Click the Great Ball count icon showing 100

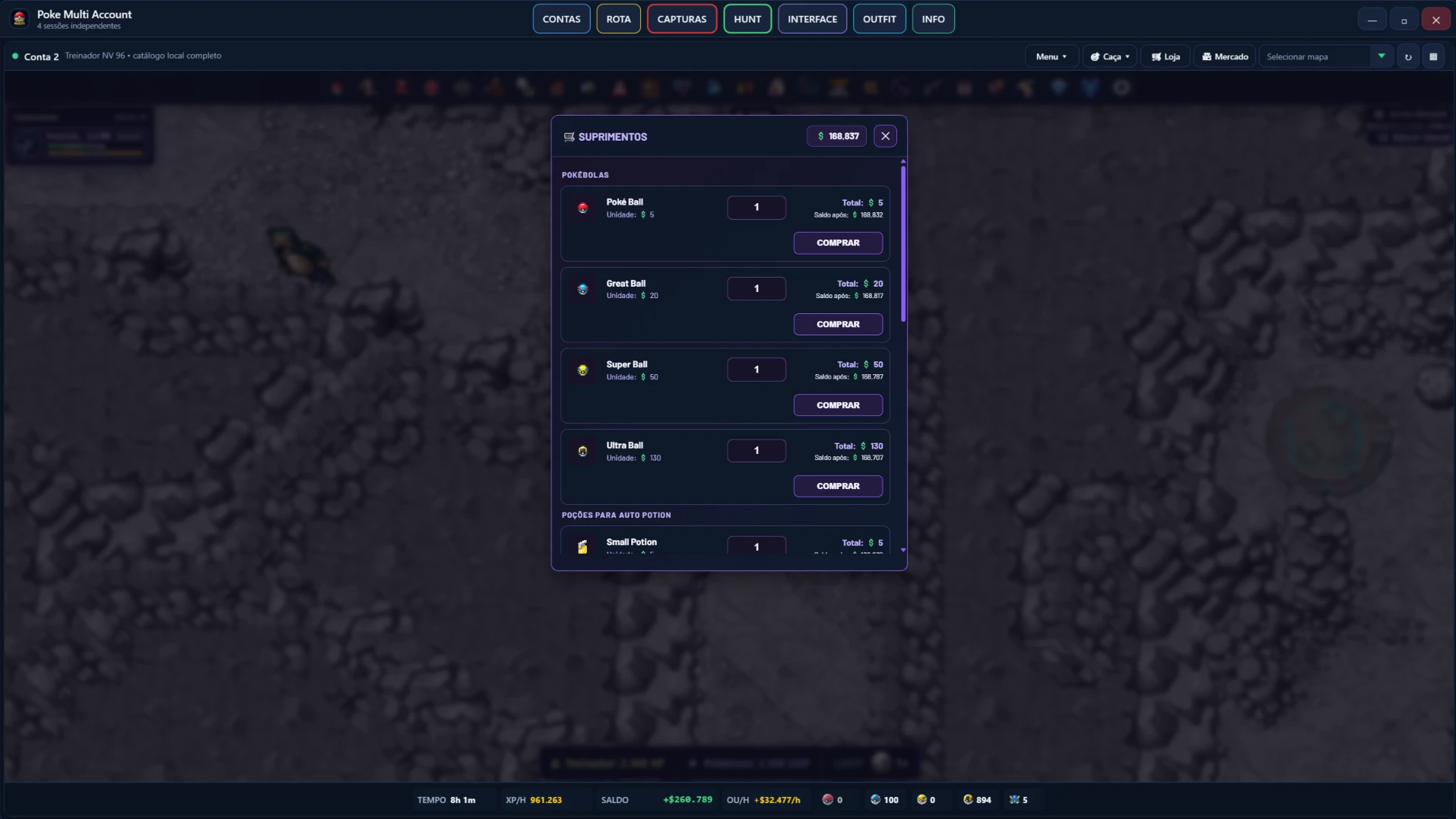875,799
